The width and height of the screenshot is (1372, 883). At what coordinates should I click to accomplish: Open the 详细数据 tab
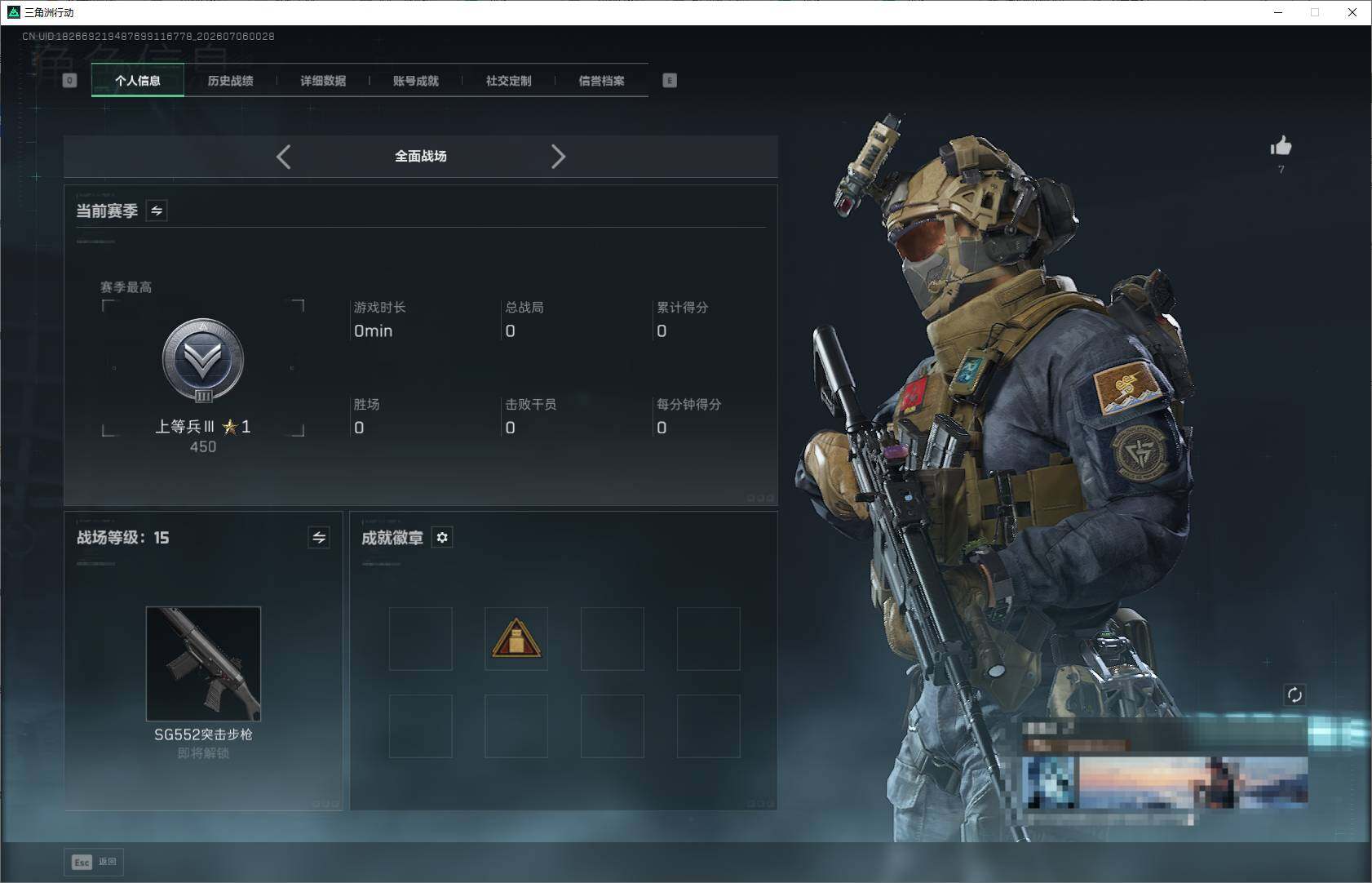(x=323, y=81)
